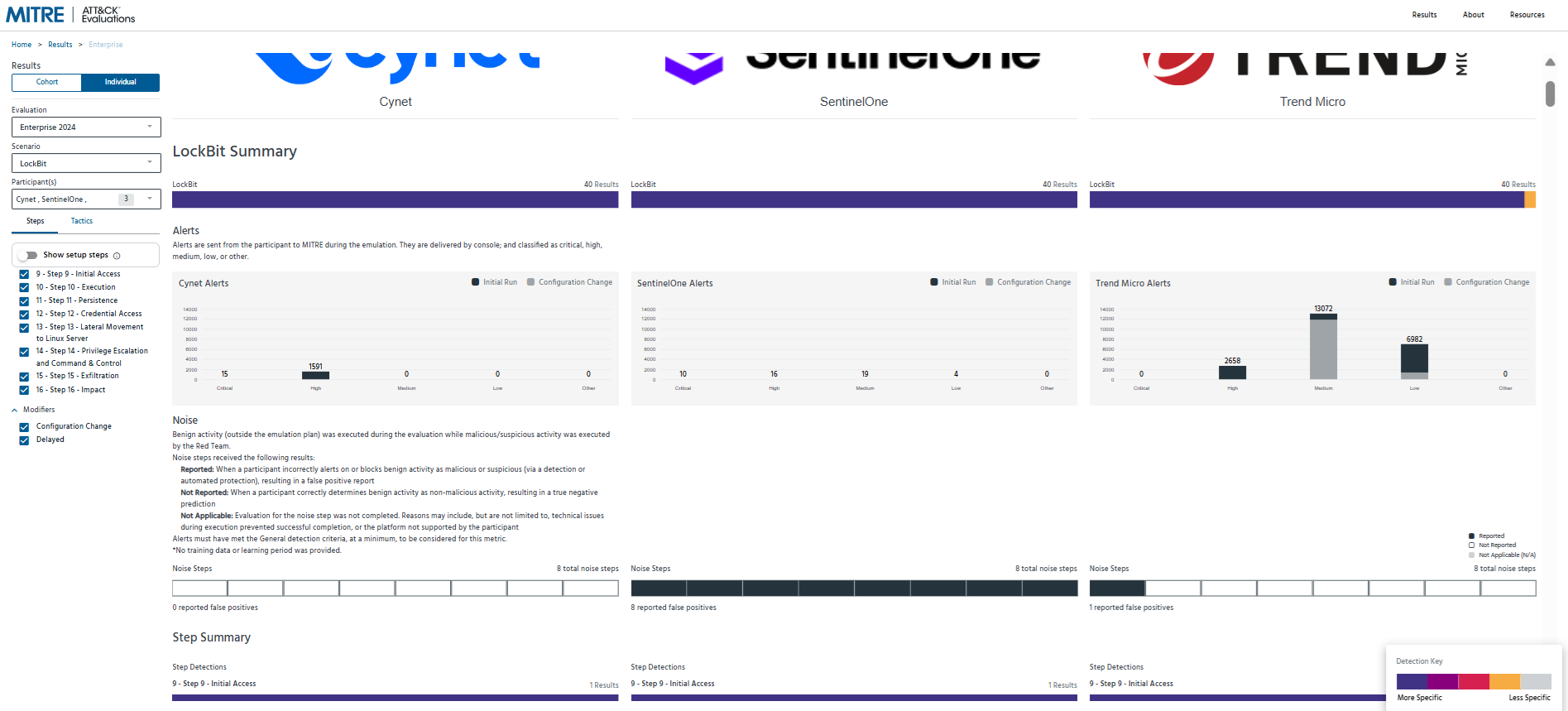Go to Home breadcrumb
This screenshot has width=1568, height=711.
[x=22, y=45]
